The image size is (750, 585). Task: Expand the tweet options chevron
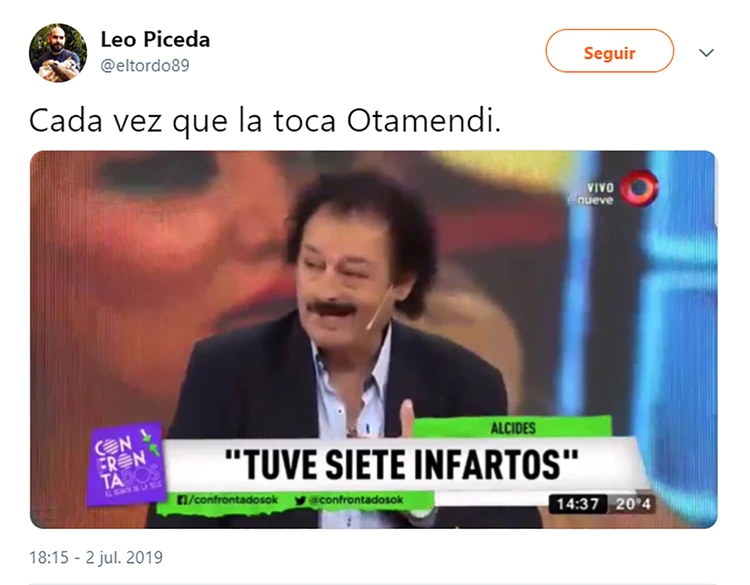coord(706,52)
